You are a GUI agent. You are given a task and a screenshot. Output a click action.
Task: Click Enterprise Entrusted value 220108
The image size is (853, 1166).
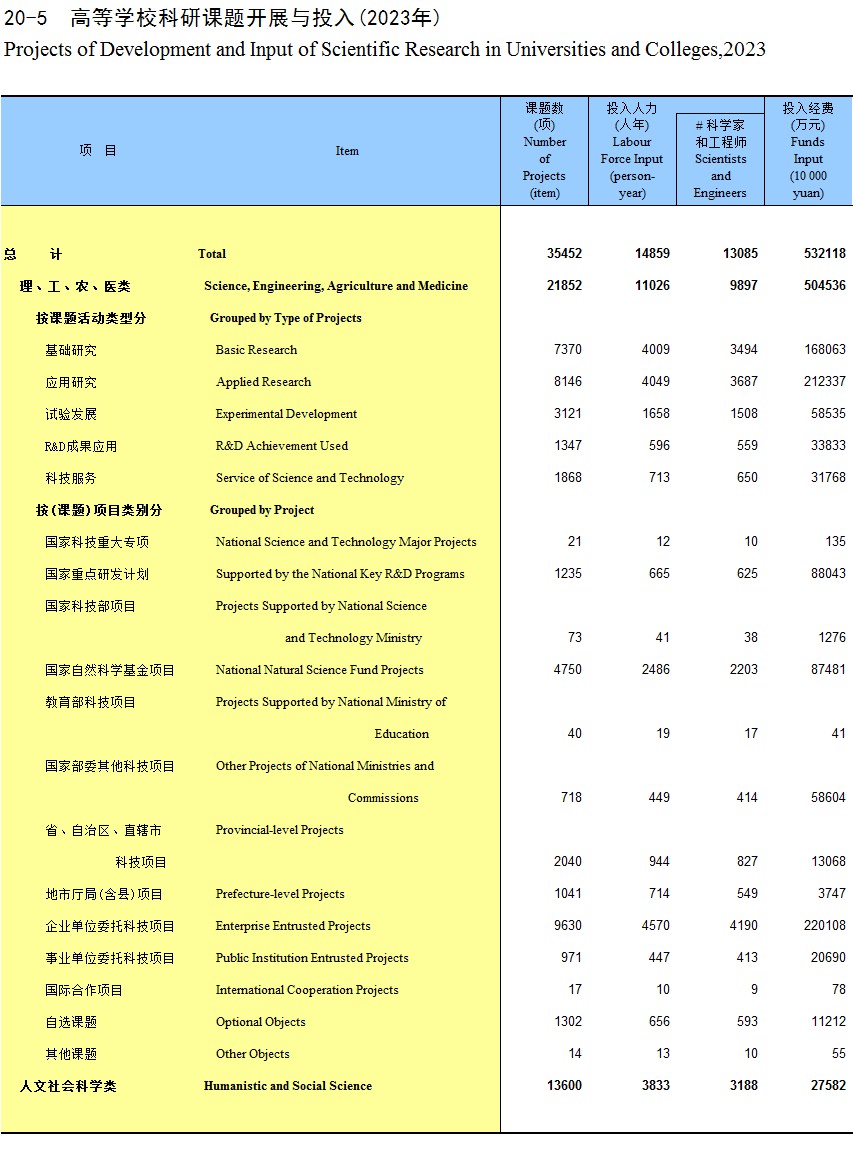pos(825,925)
